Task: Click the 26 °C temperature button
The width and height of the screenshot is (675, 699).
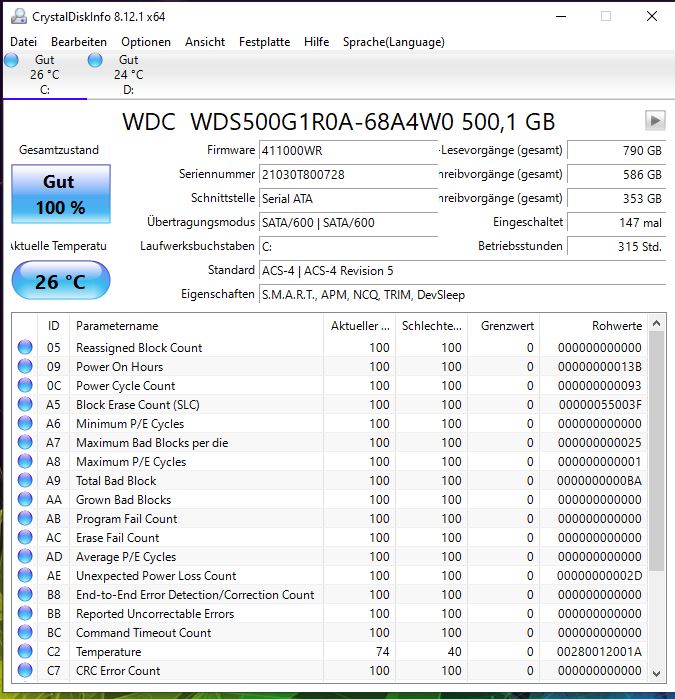Action: pos(61,280)
